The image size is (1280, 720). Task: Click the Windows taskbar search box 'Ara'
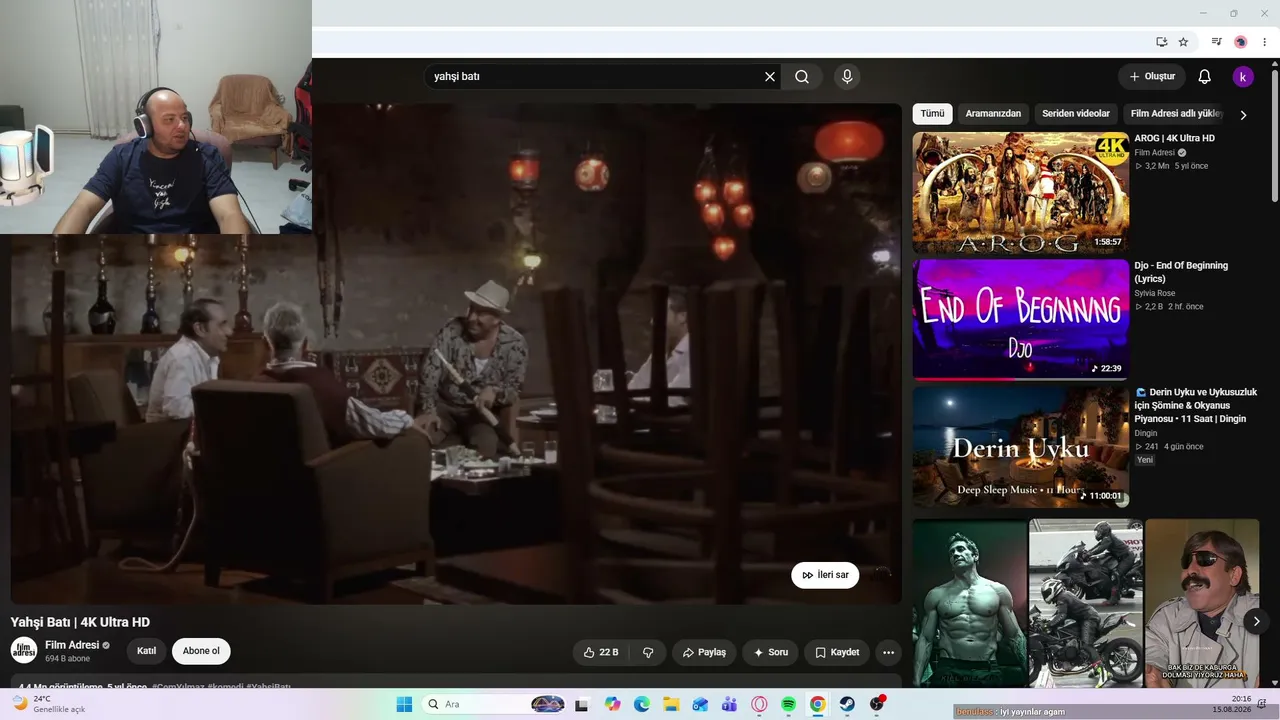point(494,704)
